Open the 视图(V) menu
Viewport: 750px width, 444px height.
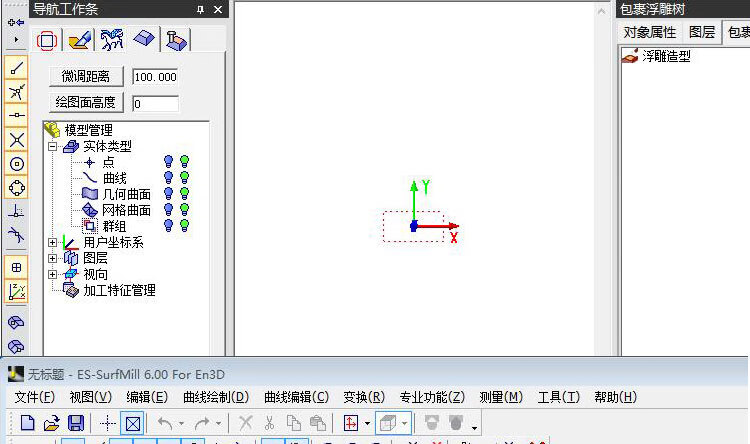pos(90,397)
